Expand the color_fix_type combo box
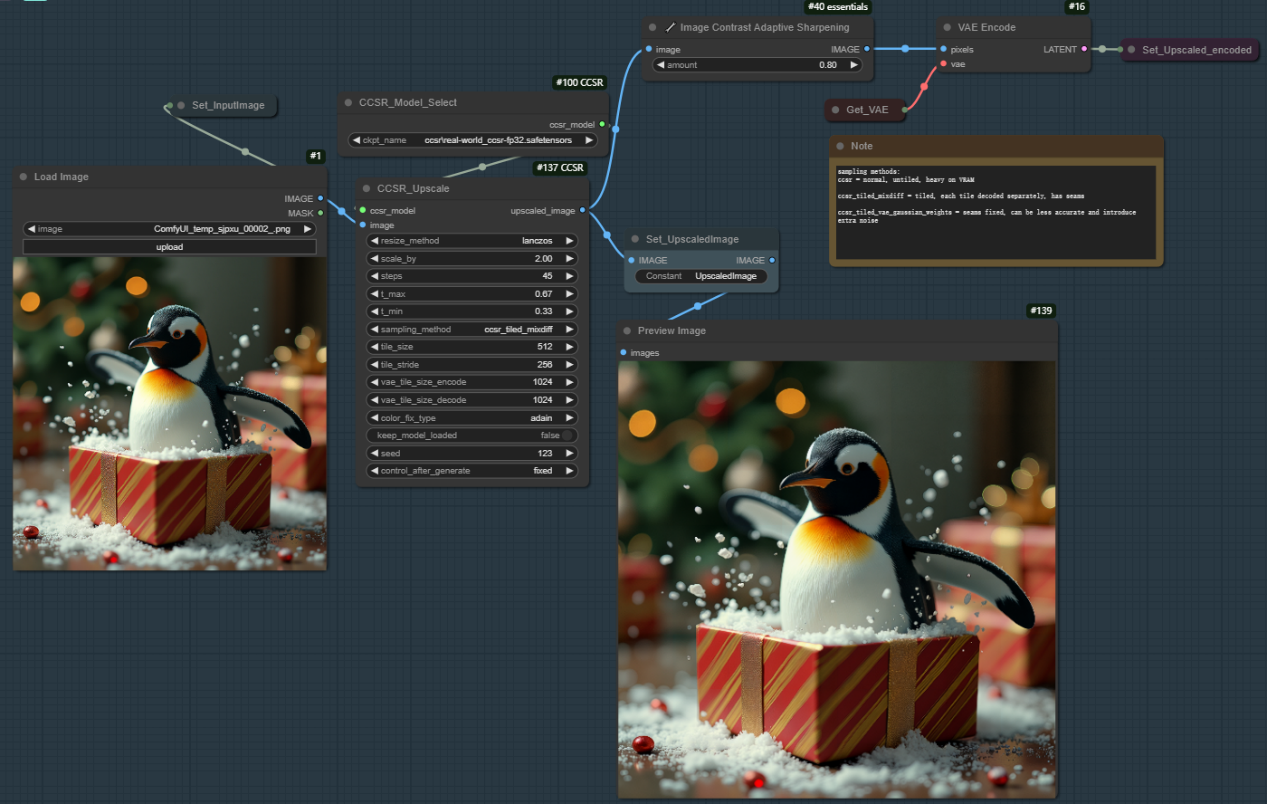Screen dimensions: 1267x804 tap(472, 418)
